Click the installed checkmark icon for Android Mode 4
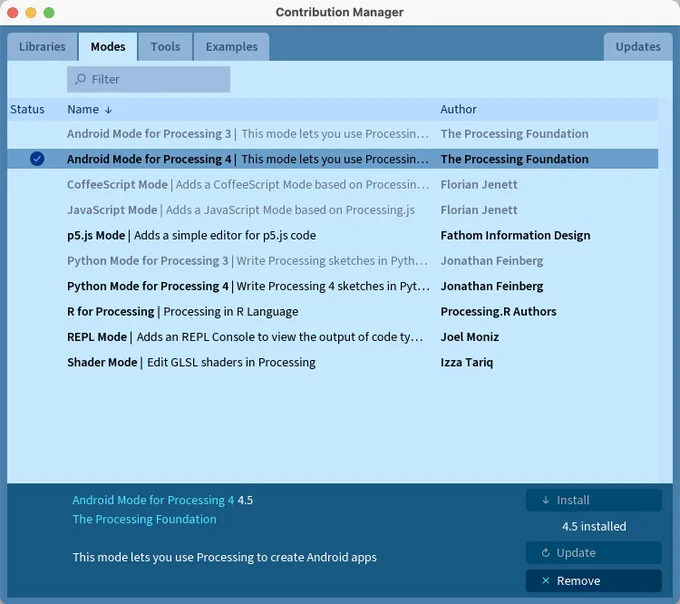 coord(37,159)
